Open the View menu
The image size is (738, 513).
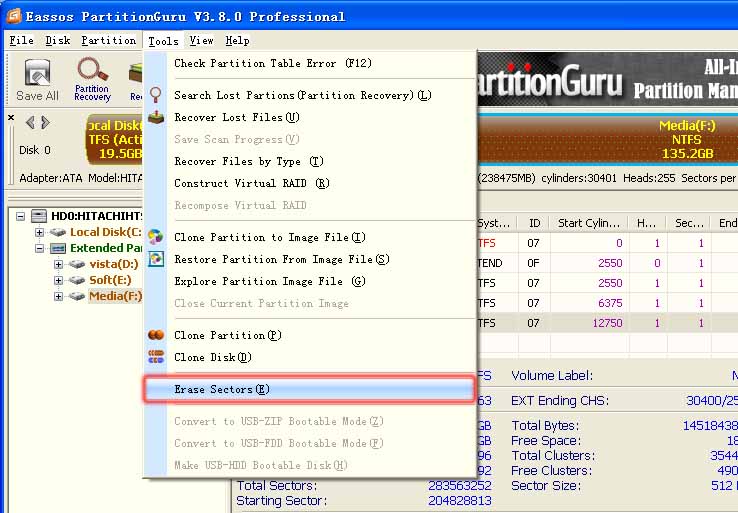[201, 40]
